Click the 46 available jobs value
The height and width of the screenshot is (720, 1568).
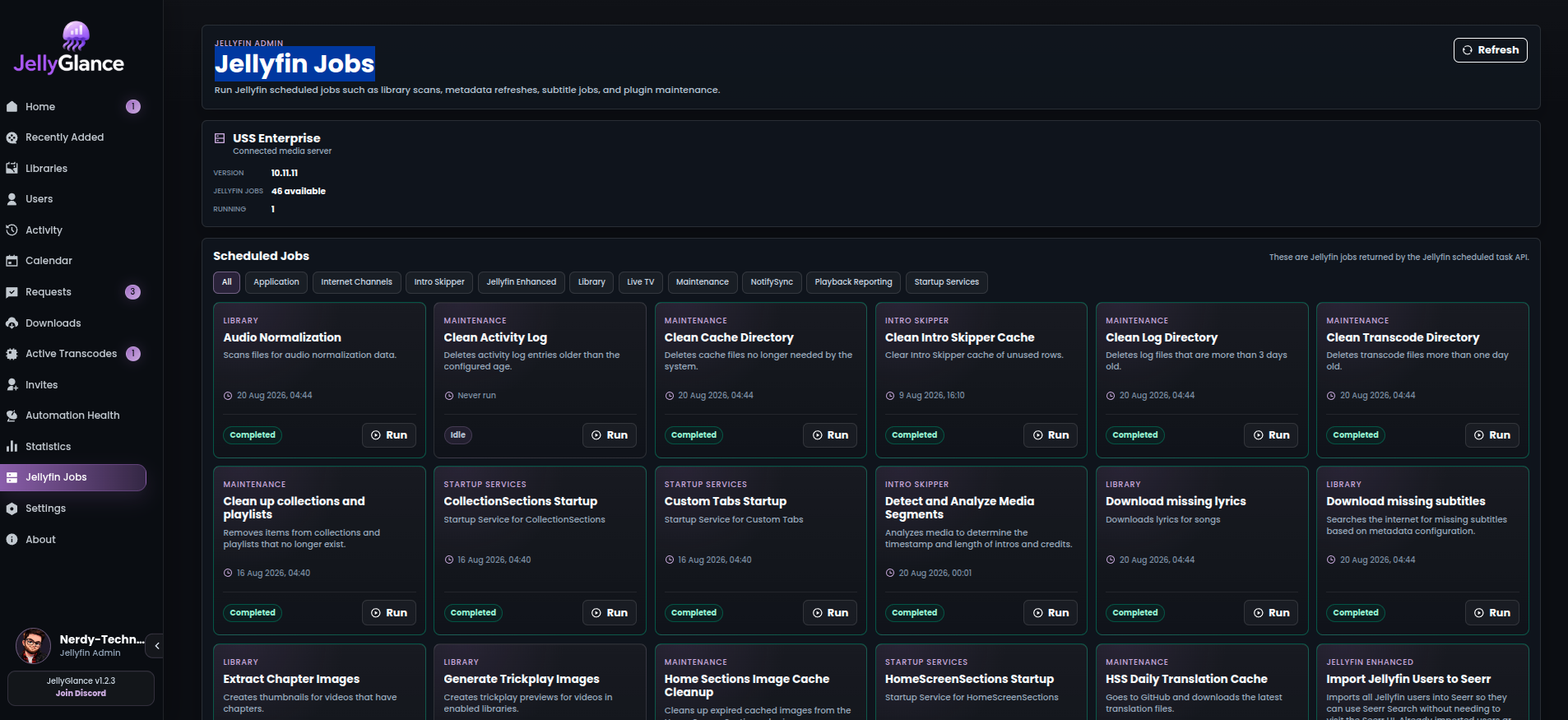299,191
